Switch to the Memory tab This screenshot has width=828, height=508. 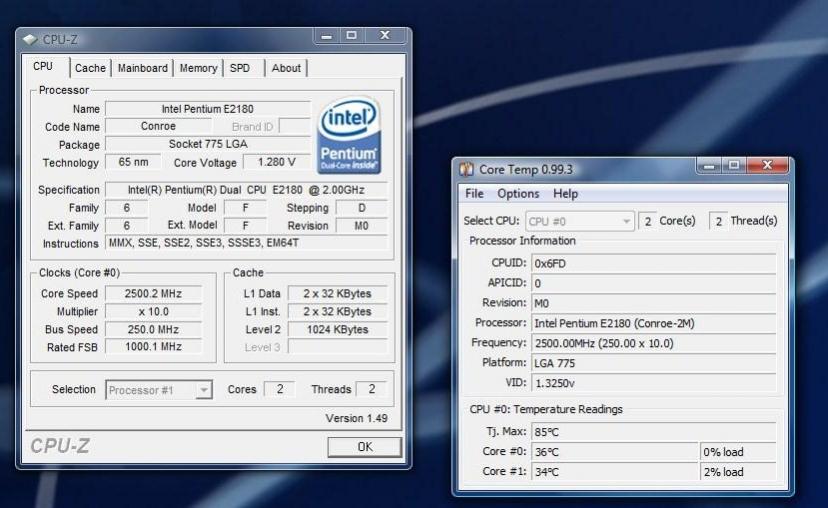pos(198,68)
